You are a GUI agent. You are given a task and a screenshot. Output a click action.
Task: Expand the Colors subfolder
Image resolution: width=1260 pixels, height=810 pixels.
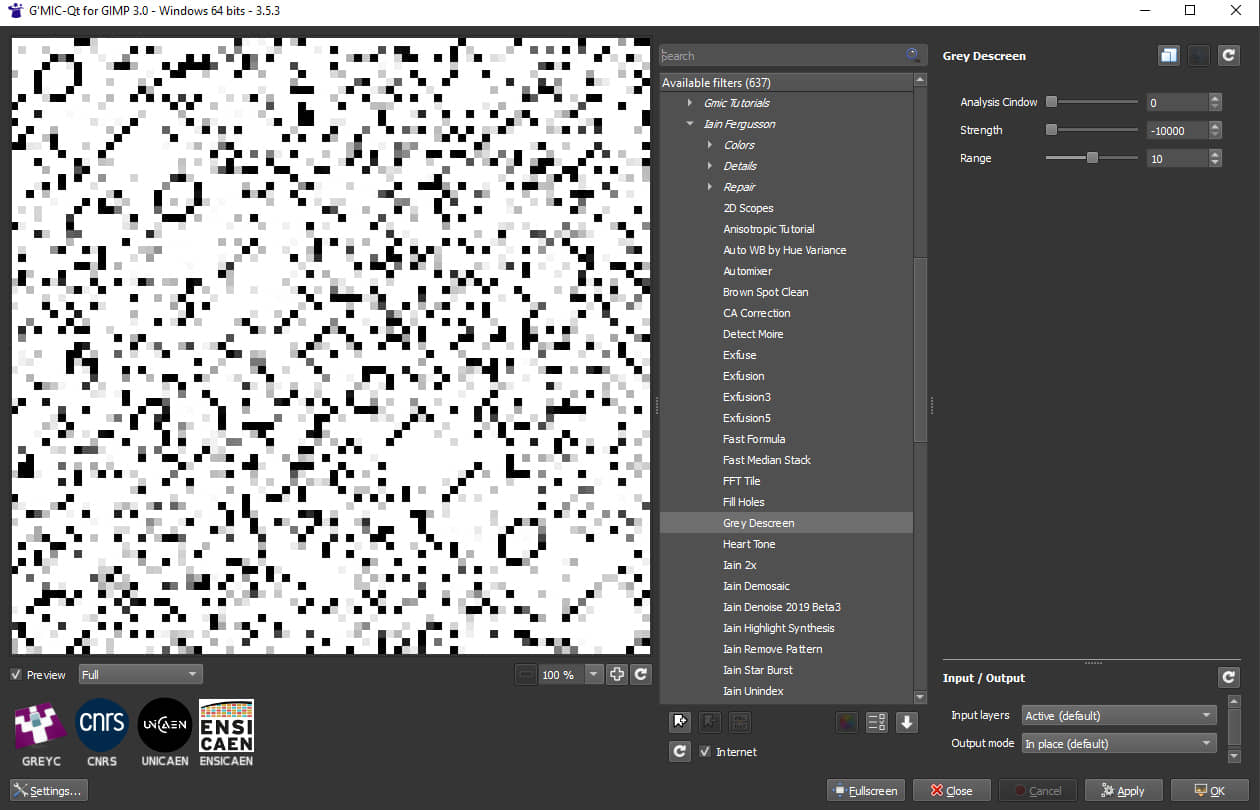(710, 145)
